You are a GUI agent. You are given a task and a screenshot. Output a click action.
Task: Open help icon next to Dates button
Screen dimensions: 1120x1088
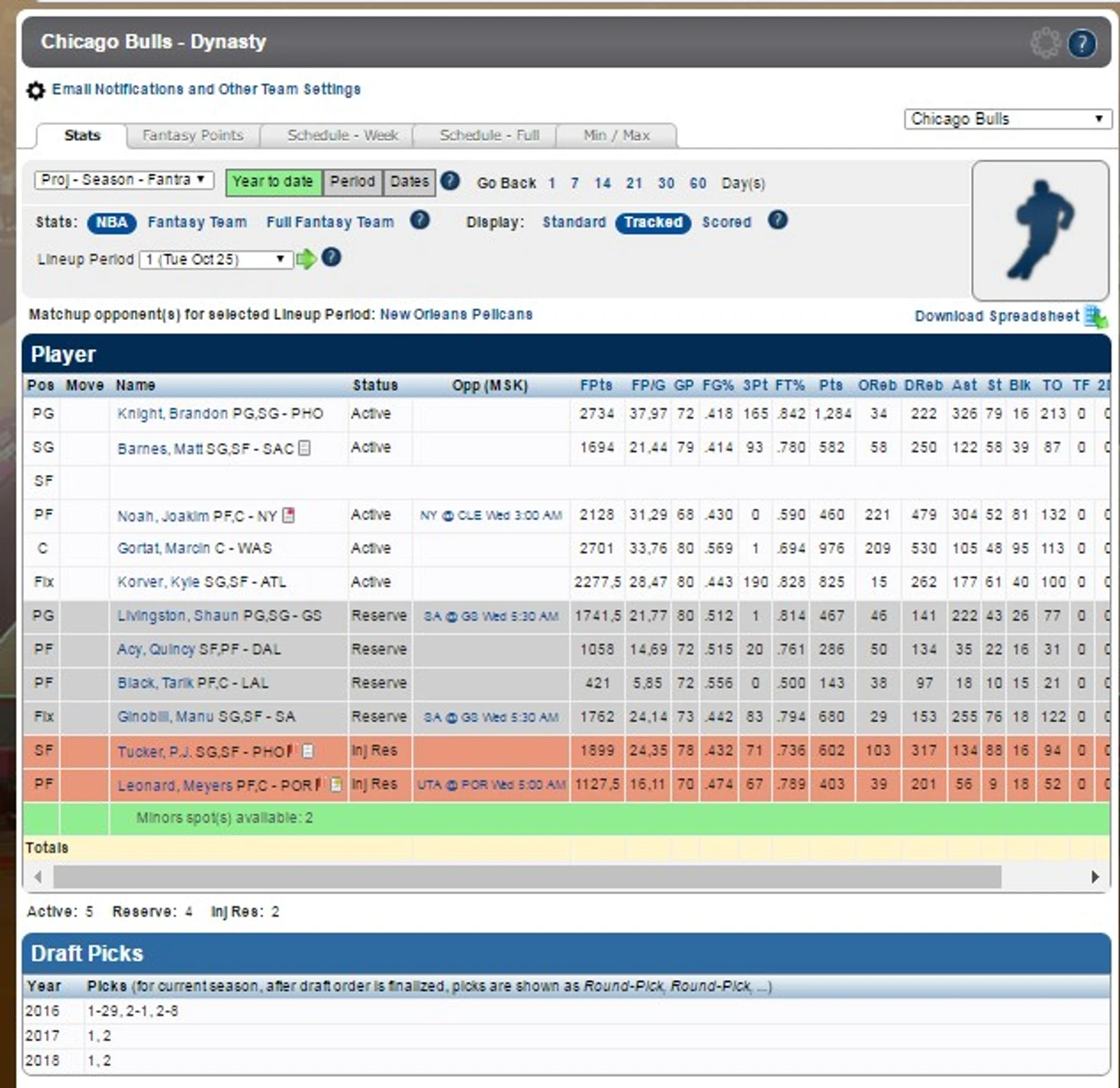pyautogui.click(x=450, y=181)
